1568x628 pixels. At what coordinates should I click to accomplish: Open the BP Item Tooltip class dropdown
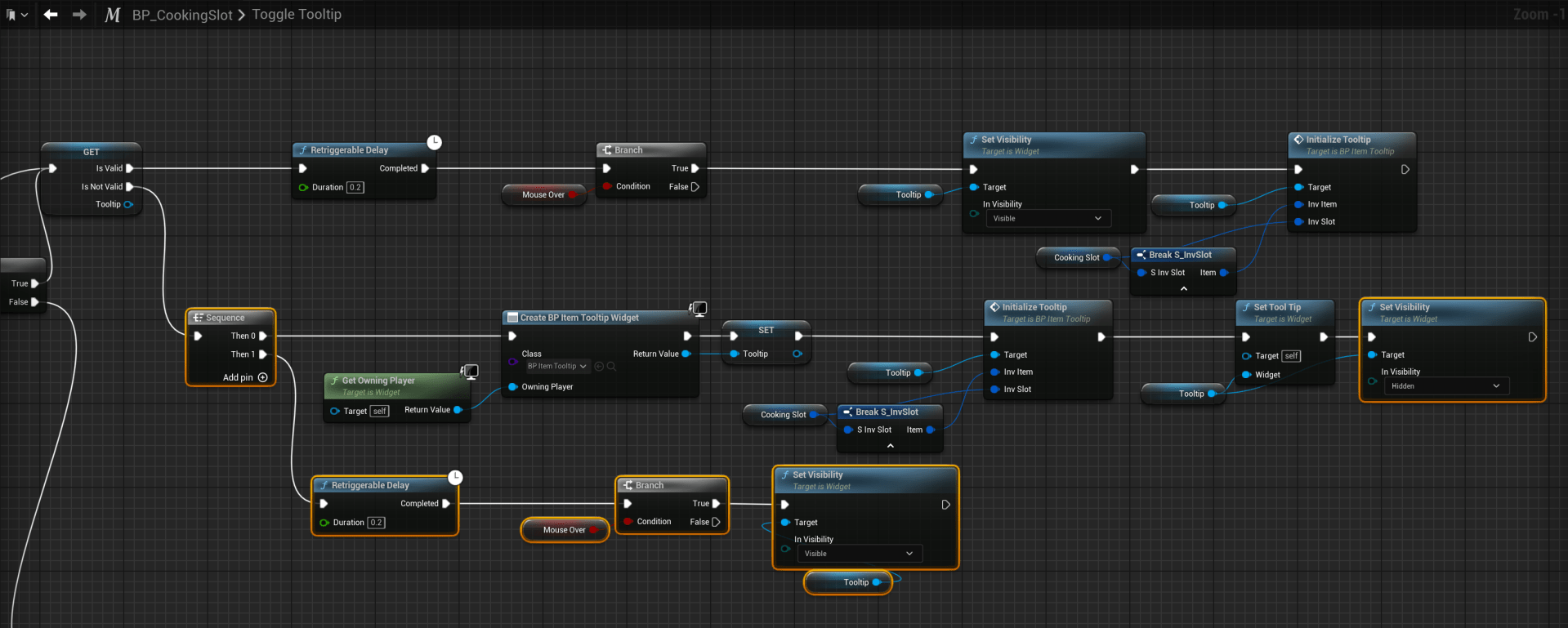pyautogui.click(x=556, y=367)
